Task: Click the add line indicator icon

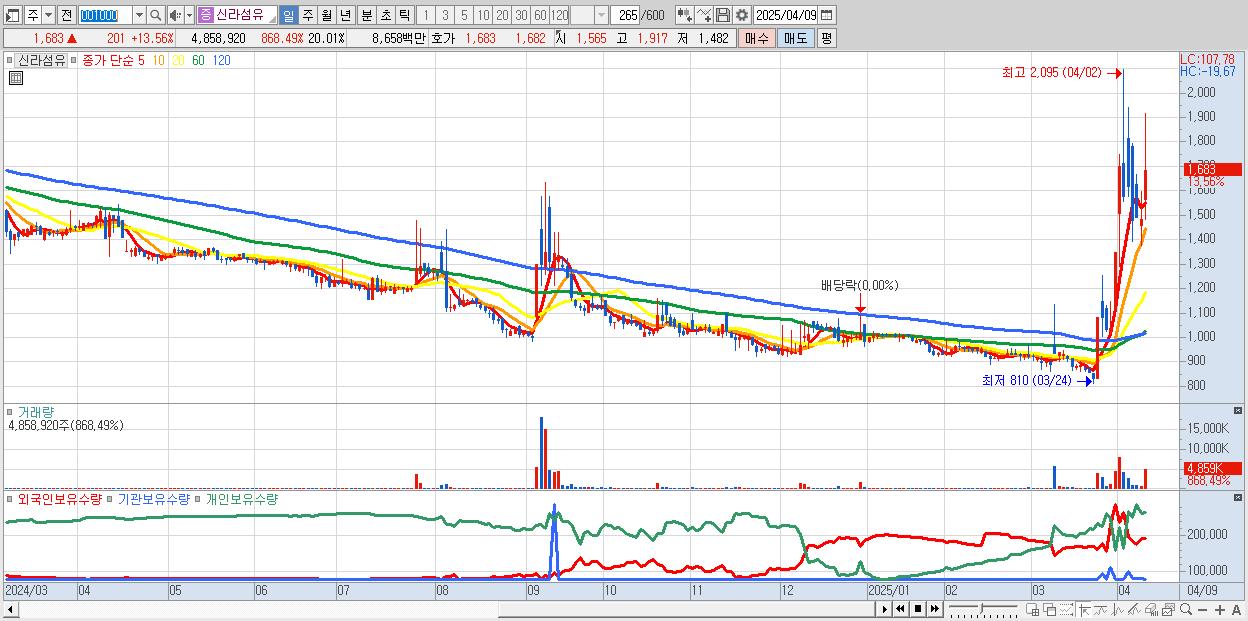Action: click(704, 15)
